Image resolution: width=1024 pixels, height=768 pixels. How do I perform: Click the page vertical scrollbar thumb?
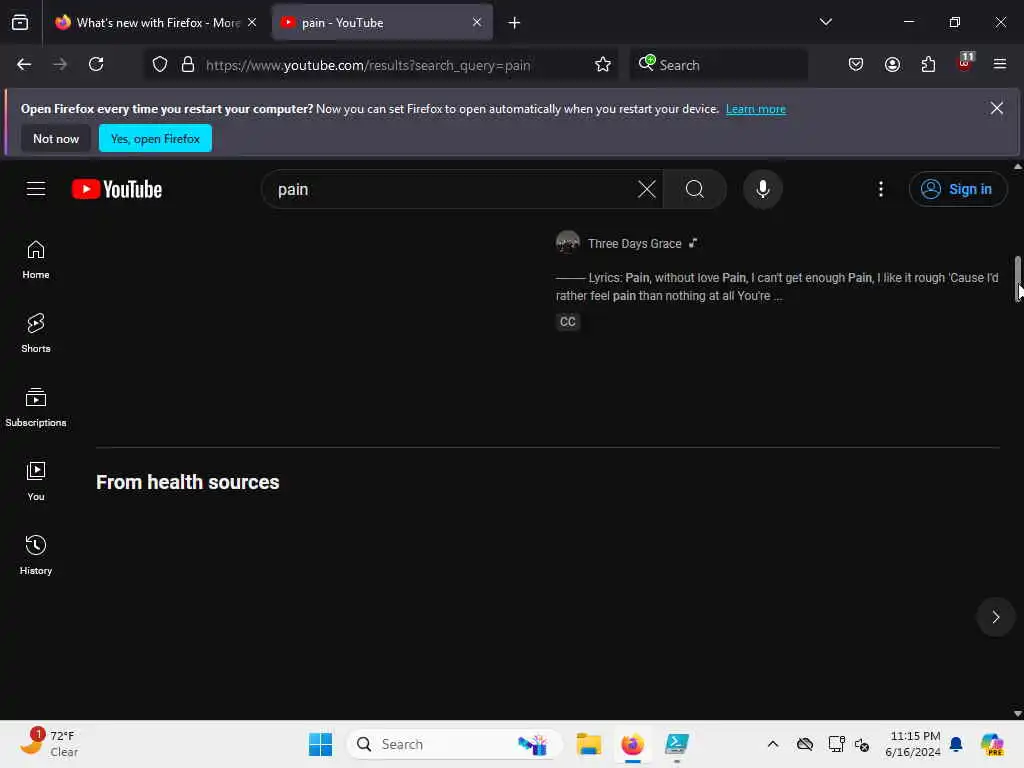tap(1017, 278)
